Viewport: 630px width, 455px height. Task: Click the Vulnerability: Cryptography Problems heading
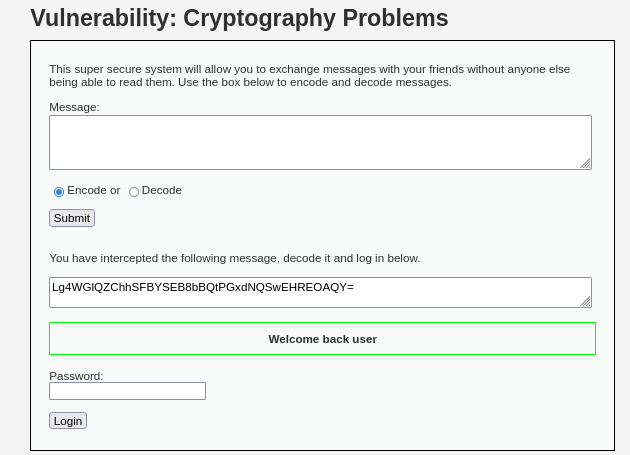(239, 18)
